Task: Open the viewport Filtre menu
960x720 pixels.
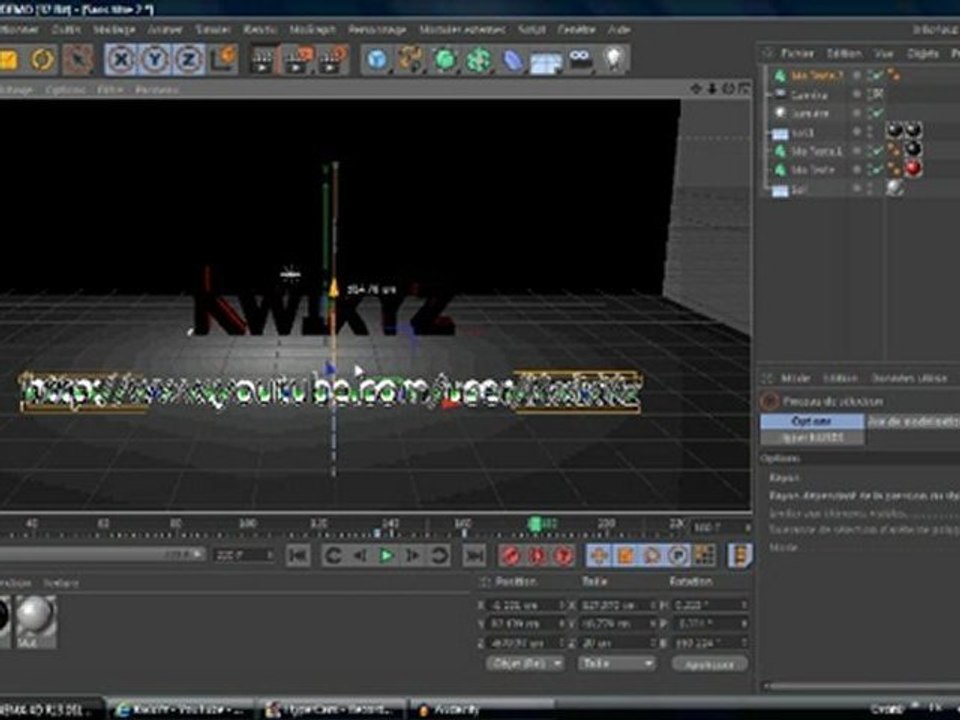Action: point(110,89)
